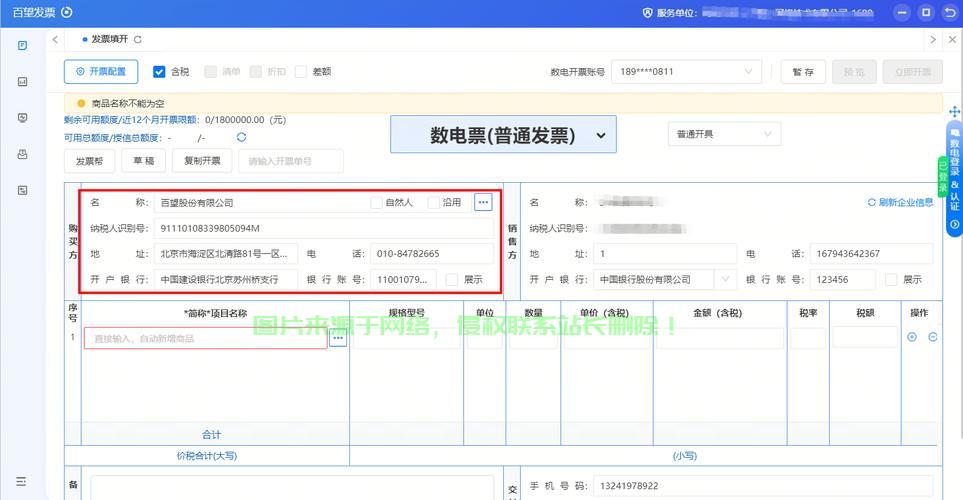
Task: Switch to the 发票填开 tab
Action: 109,39
